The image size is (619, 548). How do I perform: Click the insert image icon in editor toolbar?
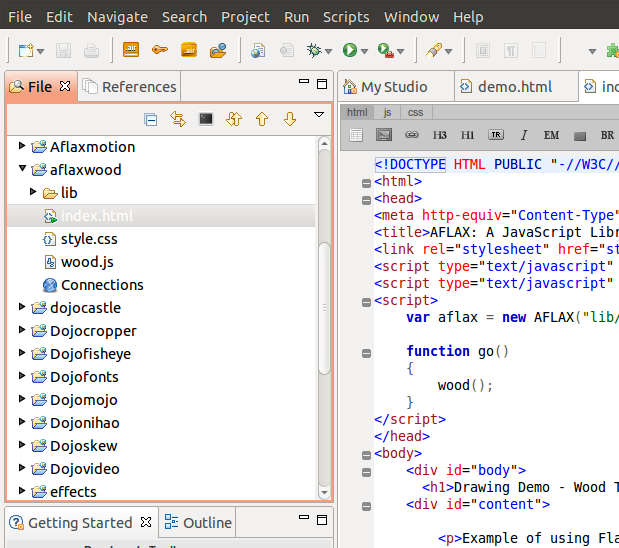pyautogui.click(x=384, y=135)
